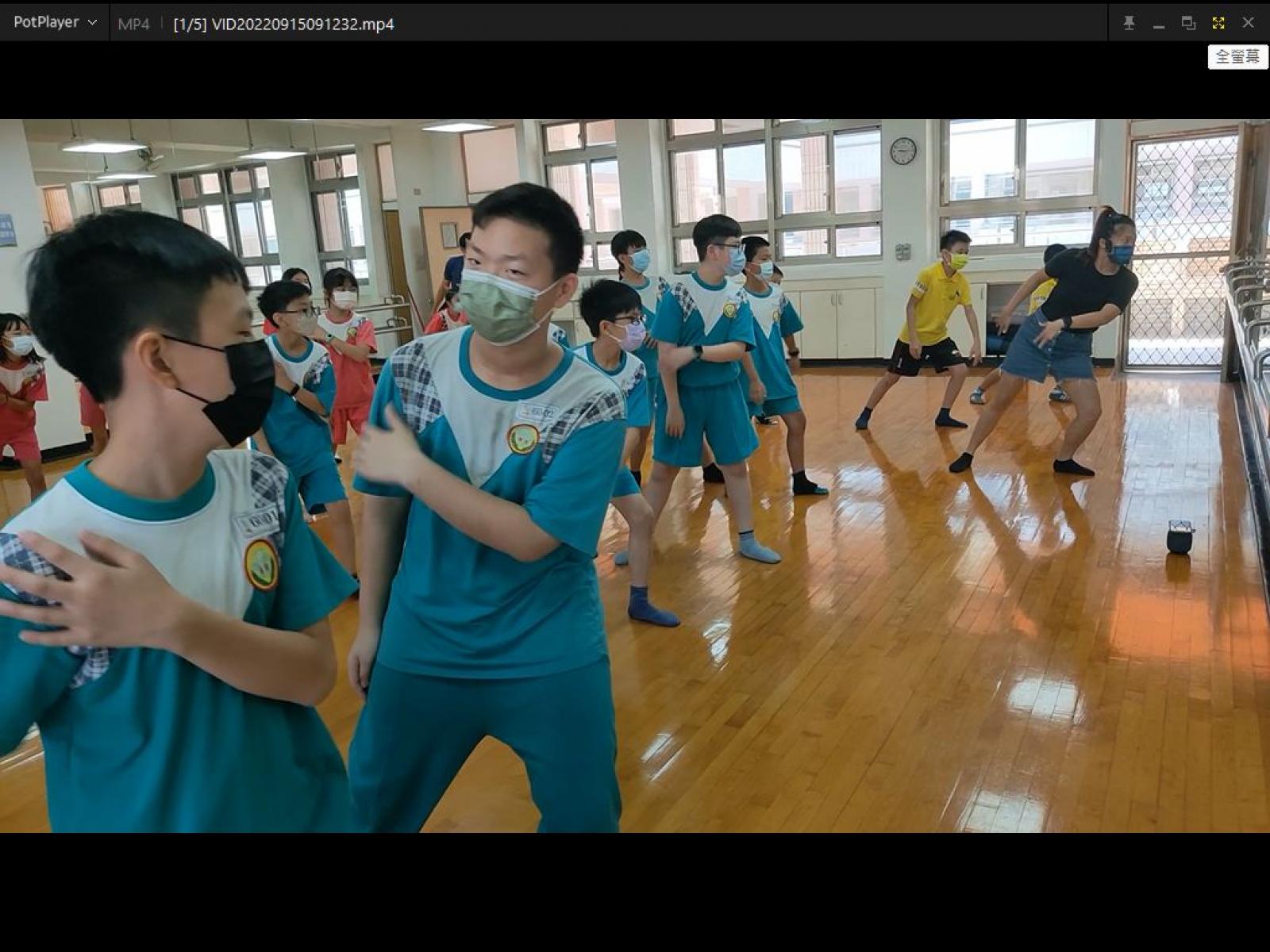Click the wall clock in the video
This screenshot has width=1270, height=952.
coord(902,151)
